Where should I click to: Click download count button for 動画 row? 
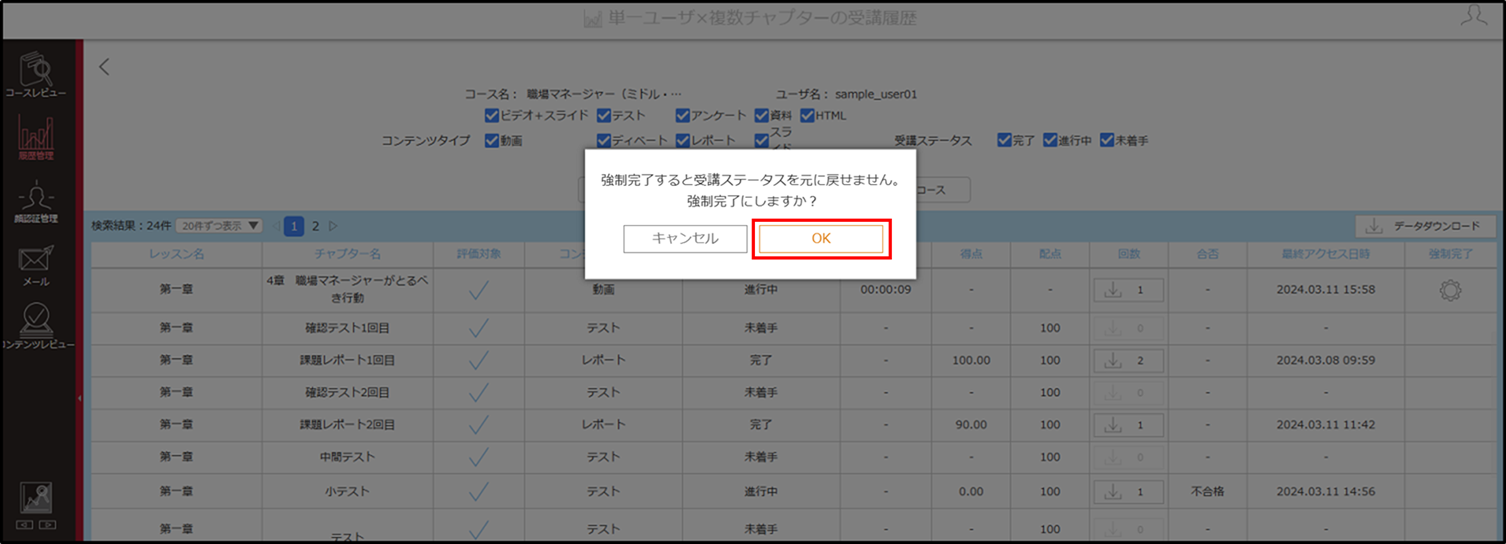[1127, 290]
